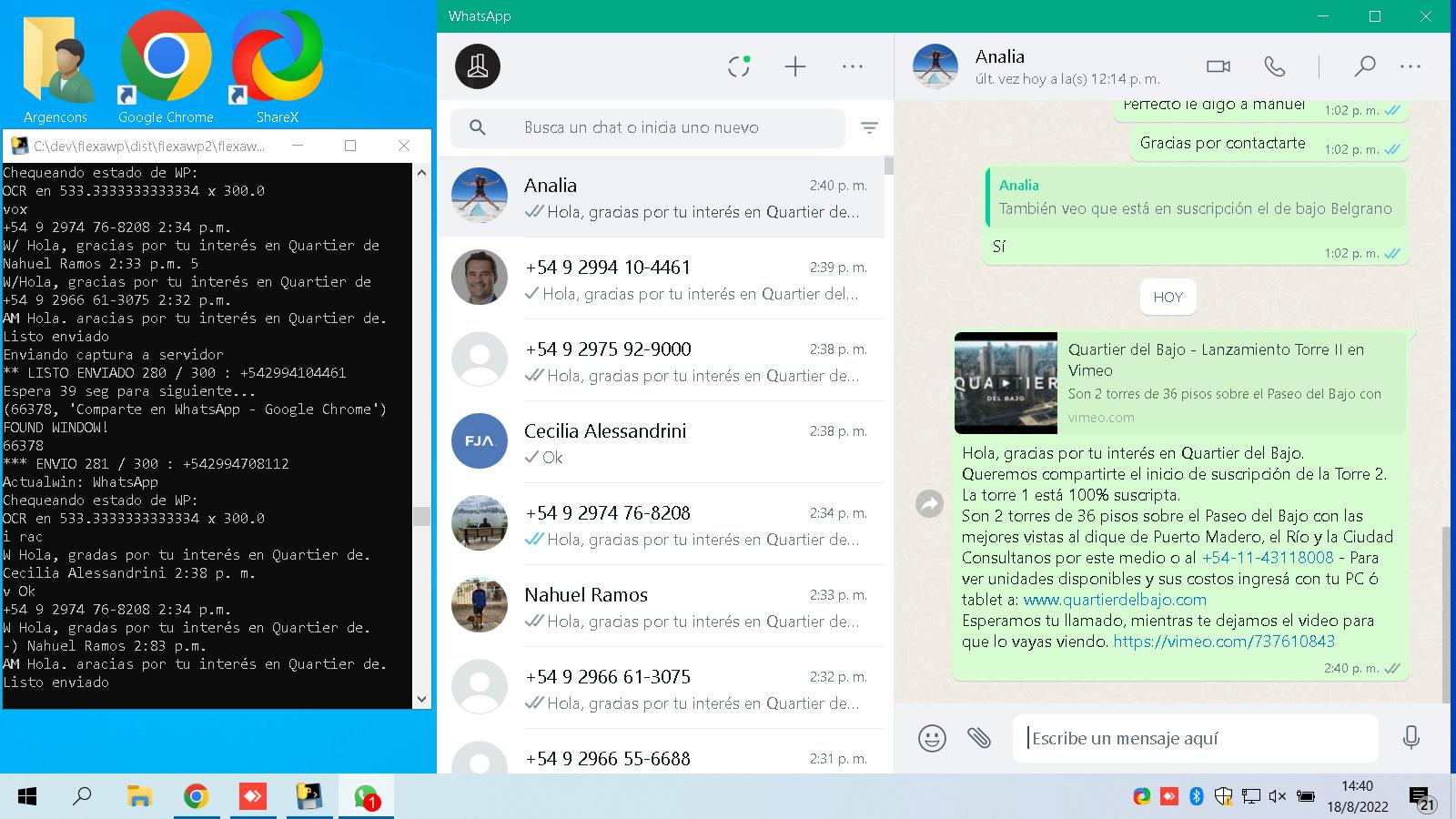This screenshot has width=1456, height=819.
Task: Open the emoji picker
Action: click(x=932, y=737)
